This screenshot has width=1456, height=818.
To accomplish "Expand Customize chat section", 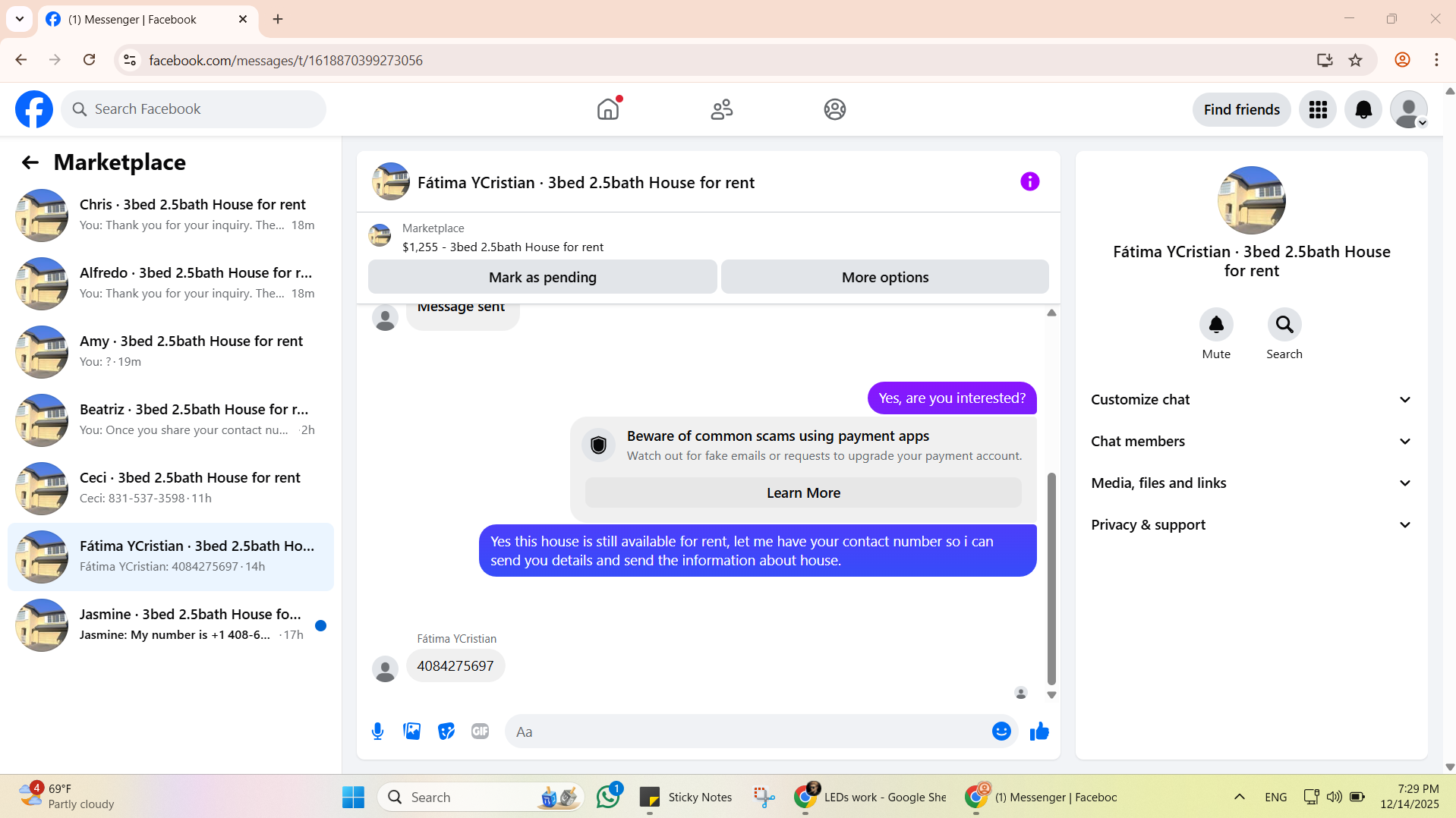I will 1251,400.
